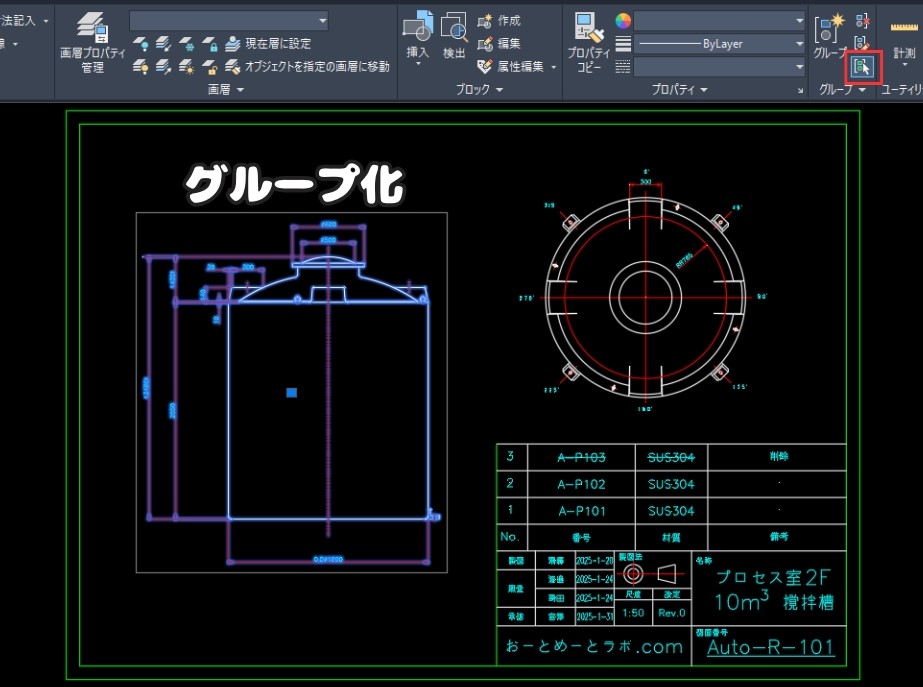Viewport: 923px width, 687px height.
Task: Click the layer unlock open-padlock icon
Action: 210,67
